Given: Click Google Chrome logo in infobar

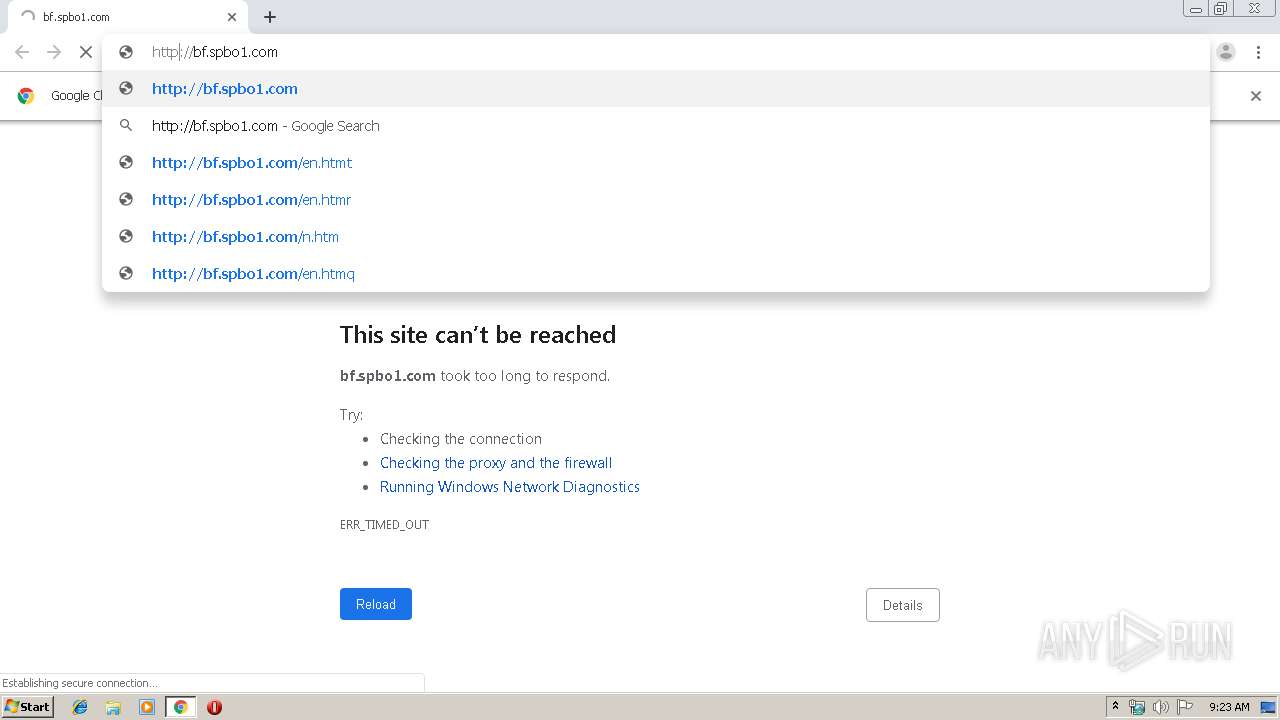Looking at the screenshot, I should click(26, 96).
